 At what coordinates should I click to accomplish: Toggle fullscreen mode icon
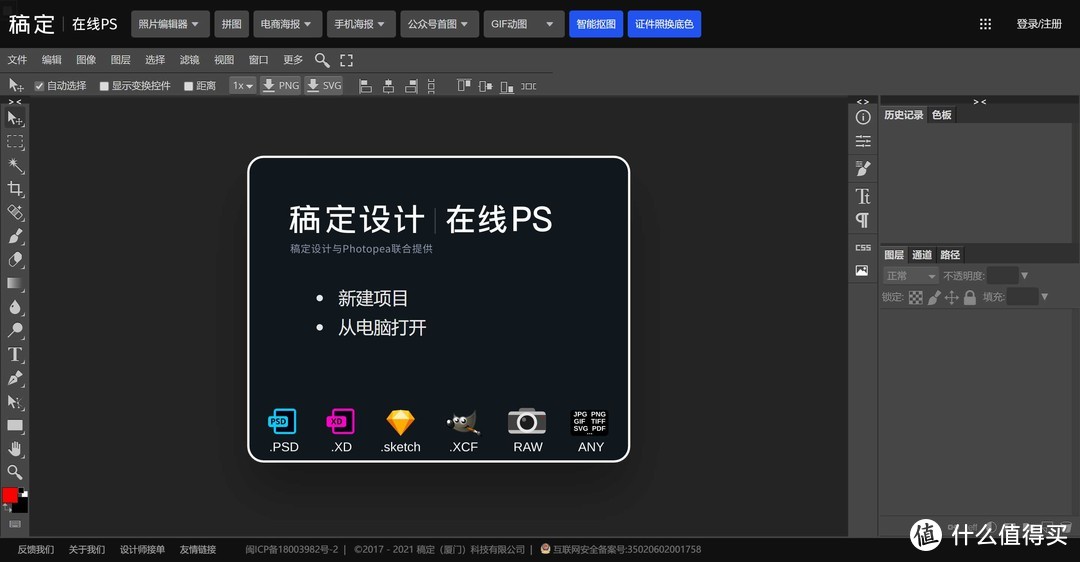click(x=346, y=60)
